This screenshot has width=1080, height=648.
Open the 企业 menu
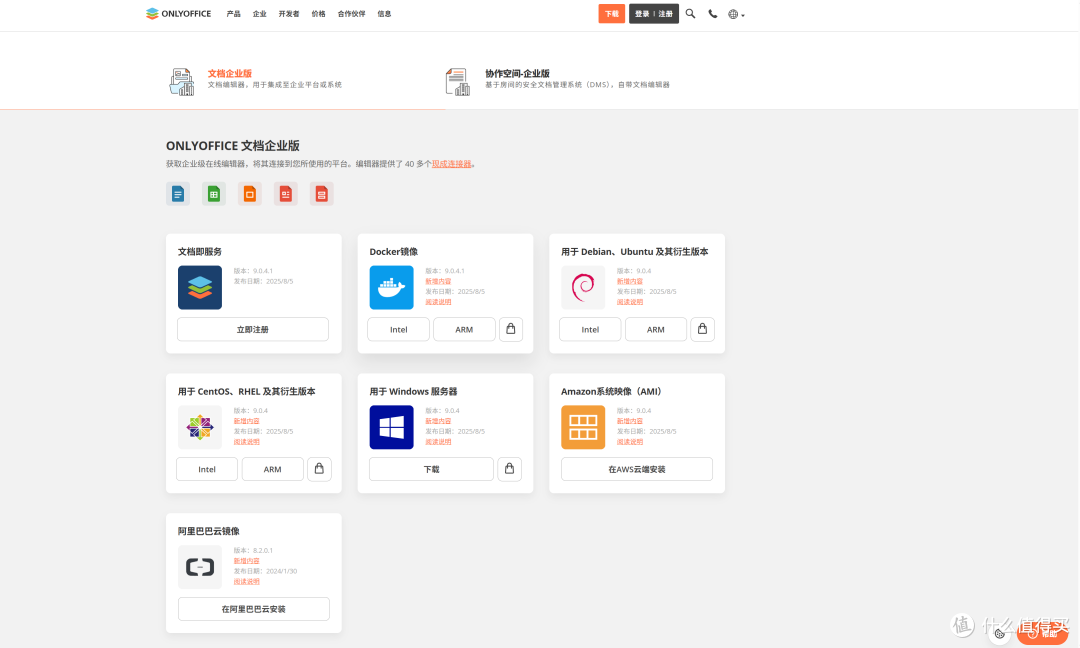[x=259, y=14]
